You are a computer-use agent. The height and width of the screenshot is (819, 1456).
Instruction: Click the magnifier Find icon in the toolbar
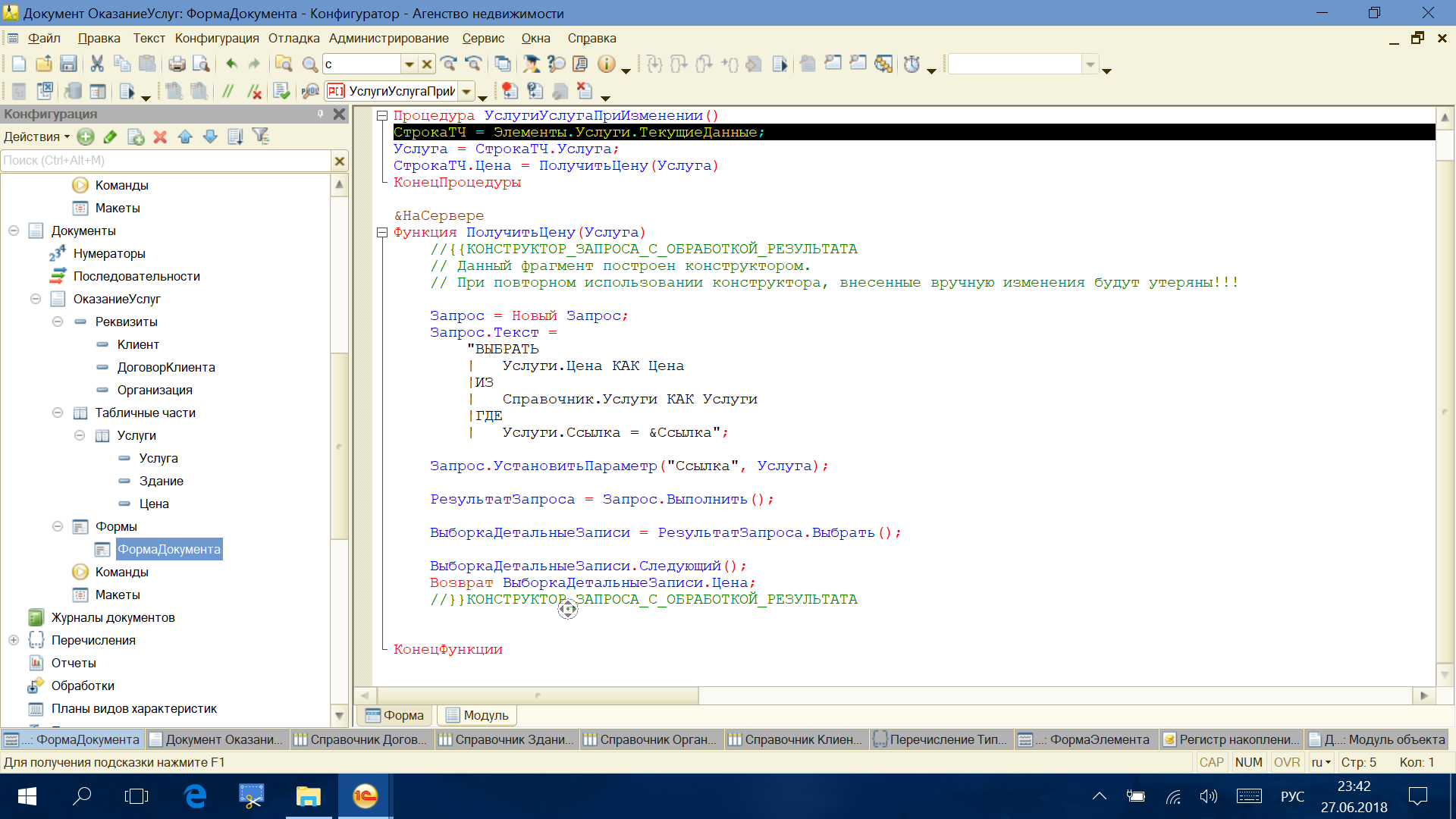pos(309,64)
